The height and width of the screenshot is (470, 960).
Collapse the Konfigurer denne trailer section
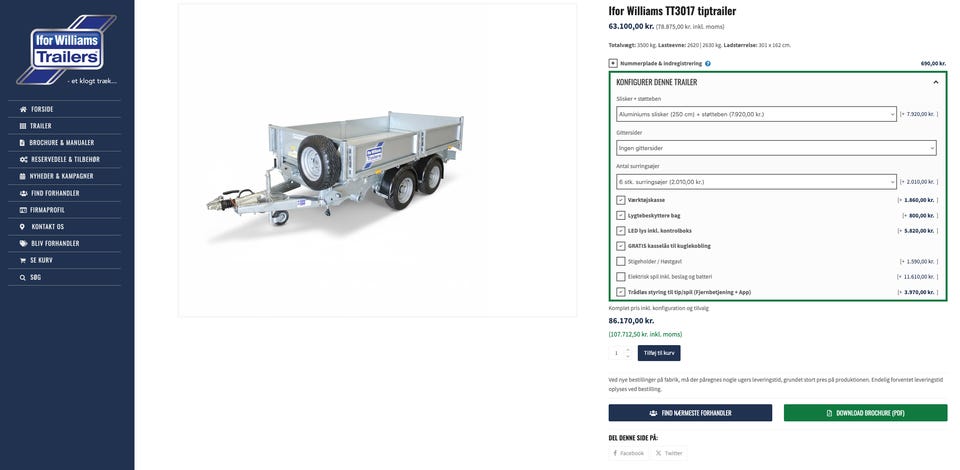(936, 82)
